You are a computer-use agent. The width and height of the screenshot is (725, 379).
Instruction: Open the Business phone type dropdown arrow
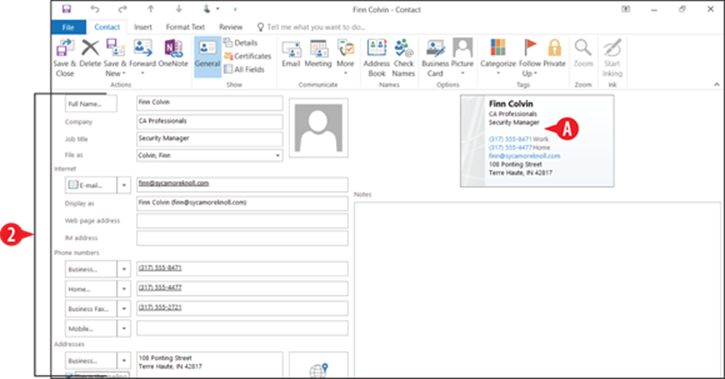pyautogui.click(x=124, y=269)
